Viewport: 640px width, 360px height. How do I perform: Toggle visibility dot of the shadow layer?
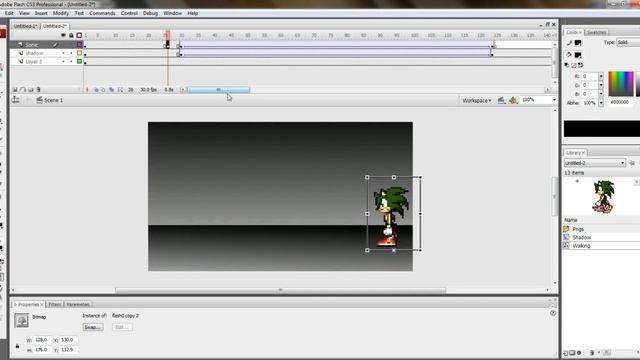coord(63,53)
